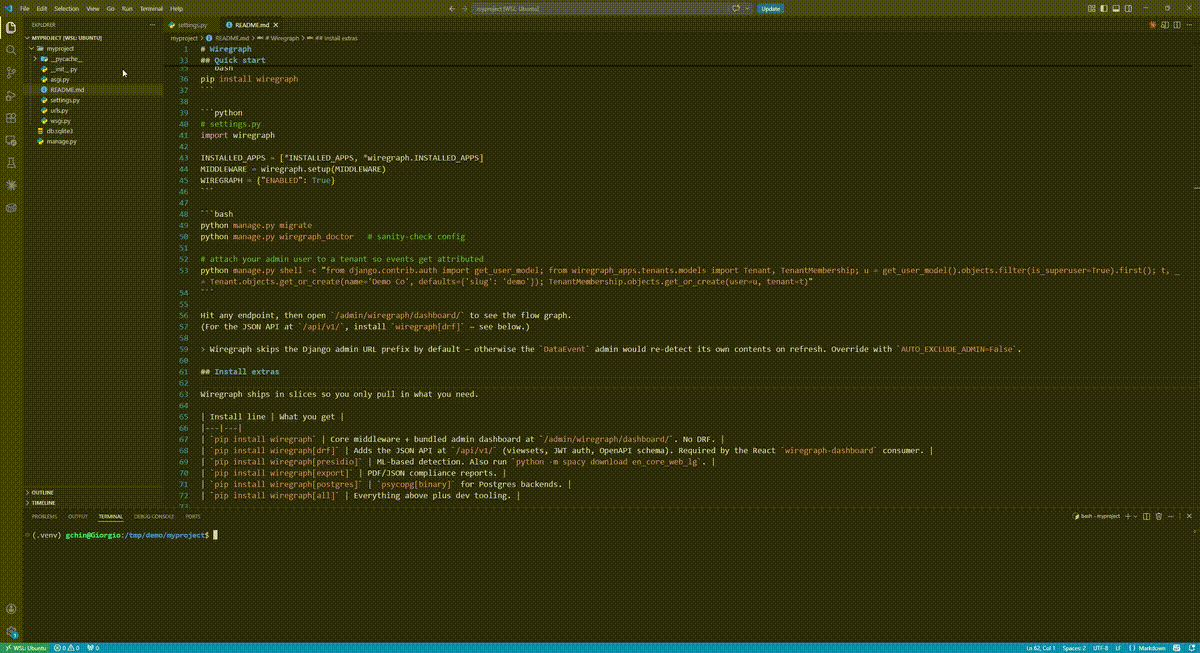Open the Edit menu
Screen dimensions: 1200x653
(x=41, y=8)
